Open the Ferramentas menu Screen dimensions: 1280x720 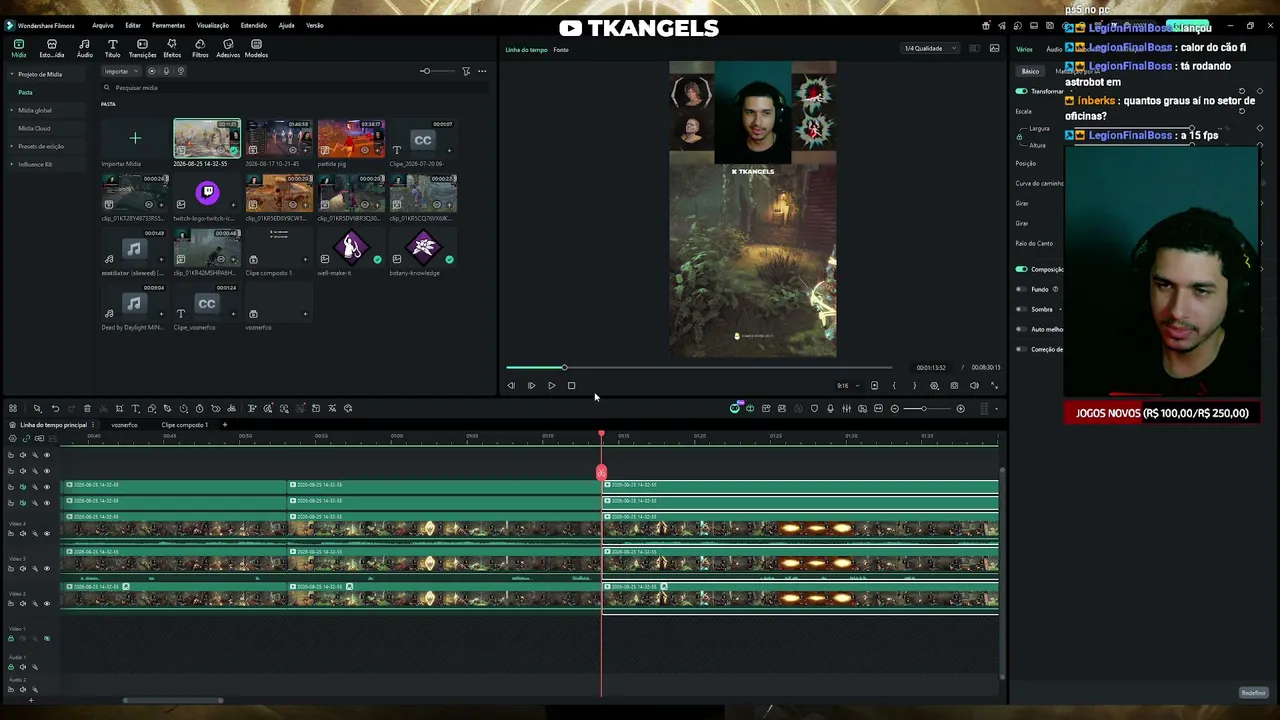pyautogui.click(x=168, y=25)
